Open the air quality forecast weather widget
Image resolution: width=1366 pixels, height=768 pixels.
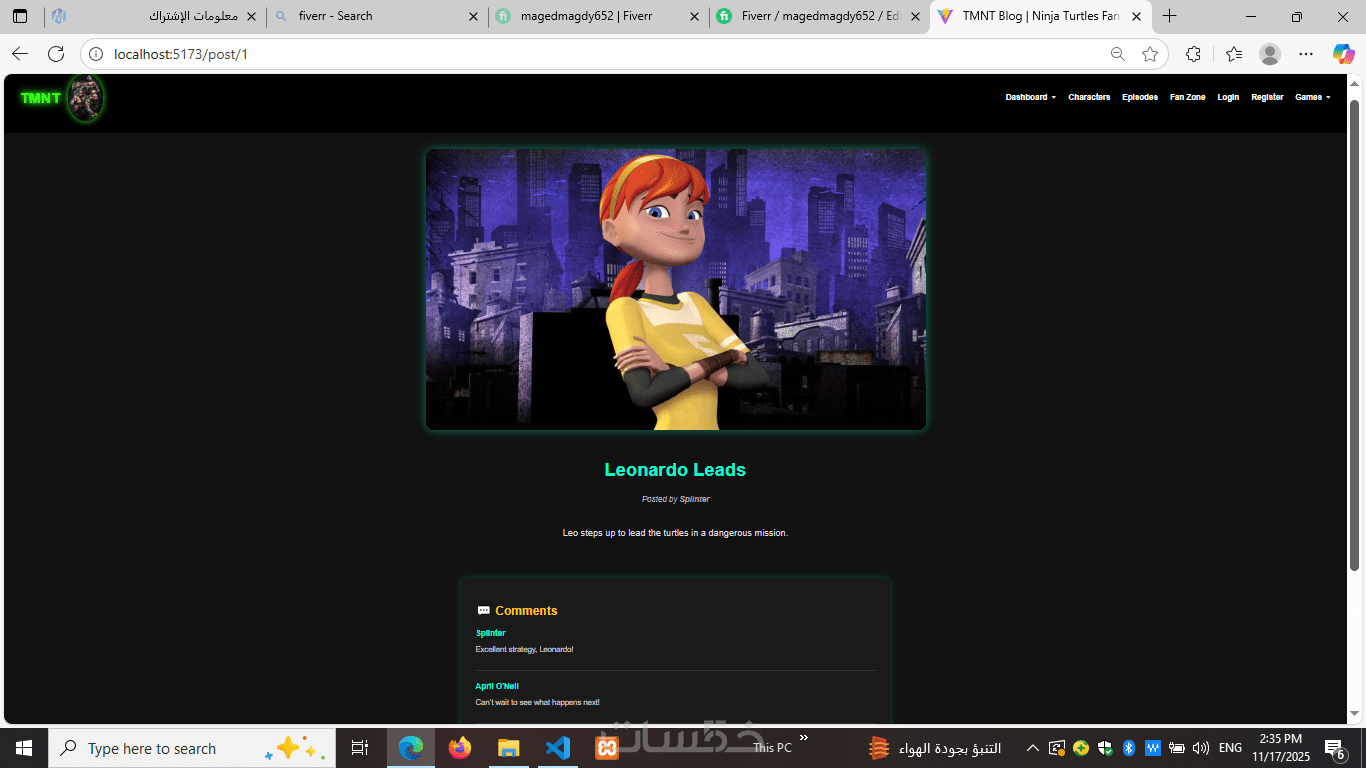pyautogui.click(x=935, y=748)
